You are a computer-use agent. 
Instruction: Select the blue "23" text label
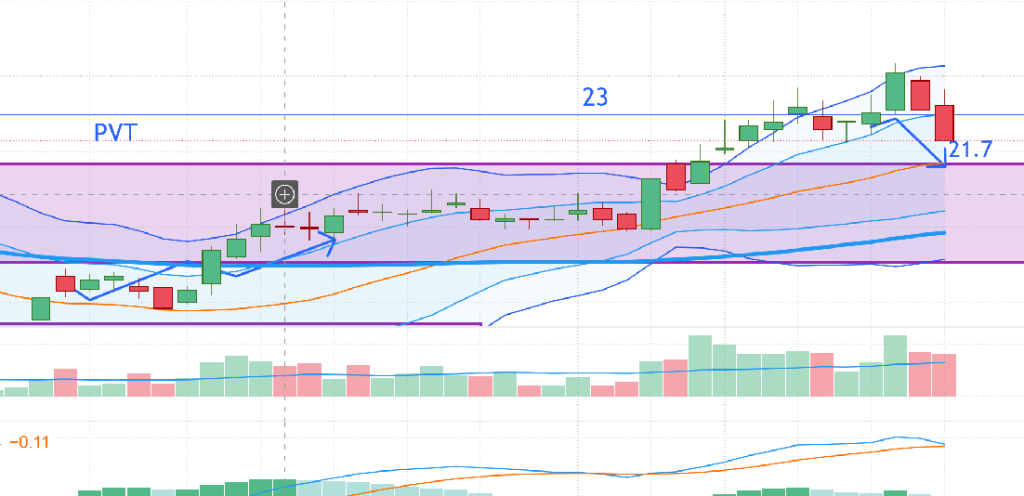595,97
